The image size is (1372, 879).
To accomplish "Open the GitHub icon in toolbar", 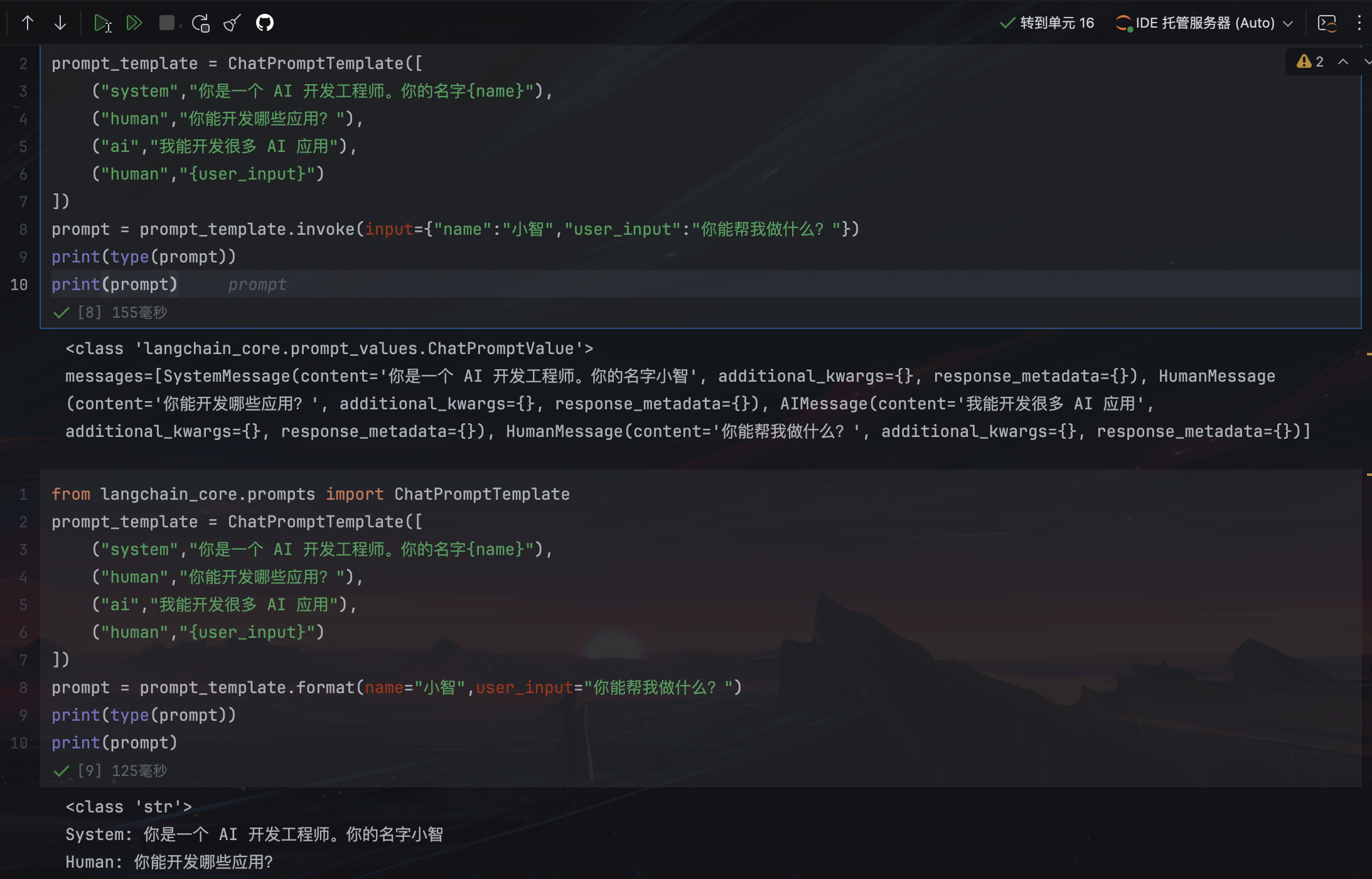I will [x=265, y=23].
